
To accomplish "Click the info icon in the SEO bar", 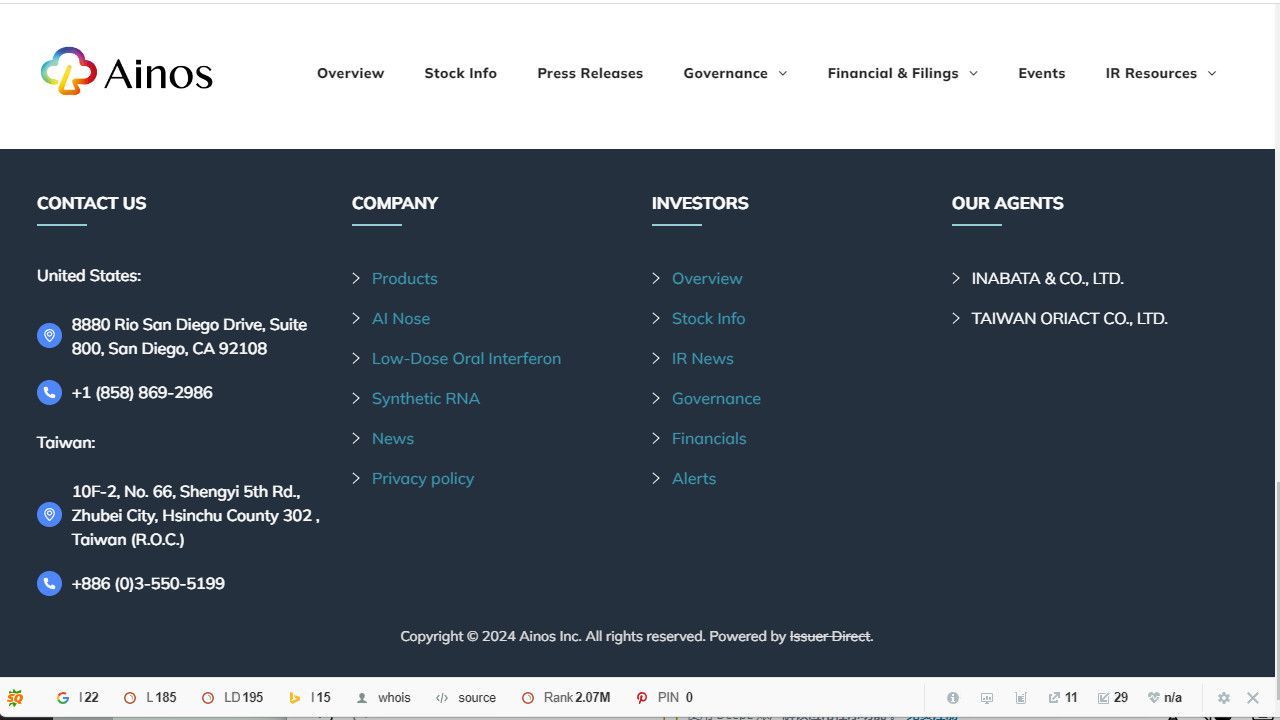I will tap(953, 698).
